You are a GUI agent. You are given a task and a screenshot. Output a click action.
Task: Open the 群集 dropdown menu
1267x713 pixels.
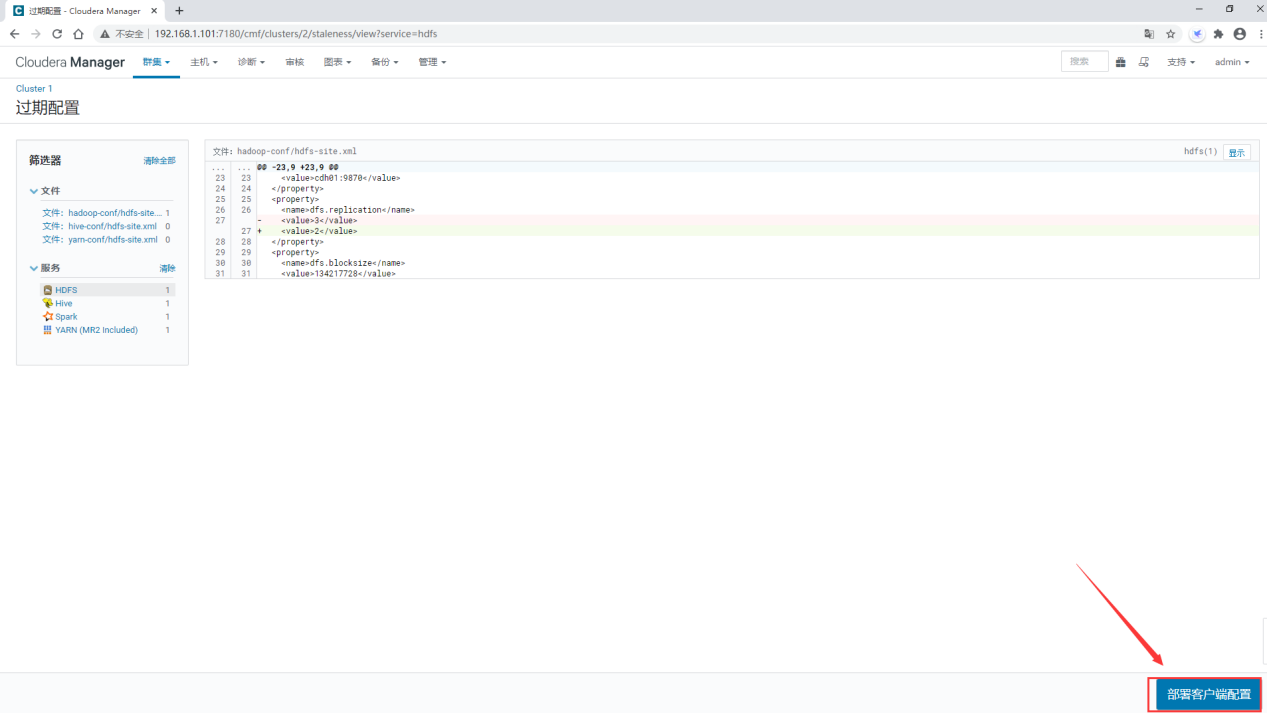pos(156,62)
